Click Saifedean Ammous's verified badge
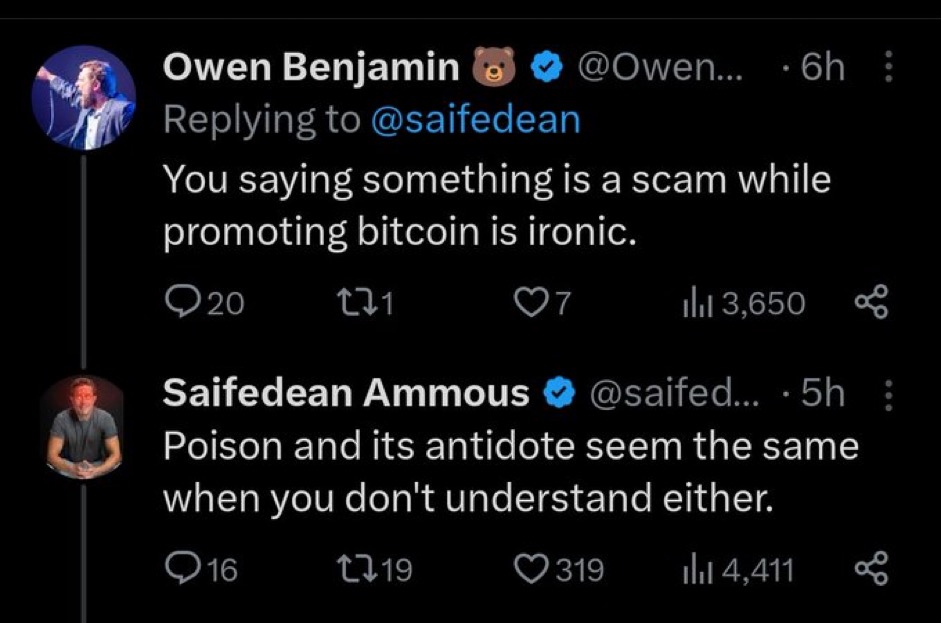 (556, 394)
